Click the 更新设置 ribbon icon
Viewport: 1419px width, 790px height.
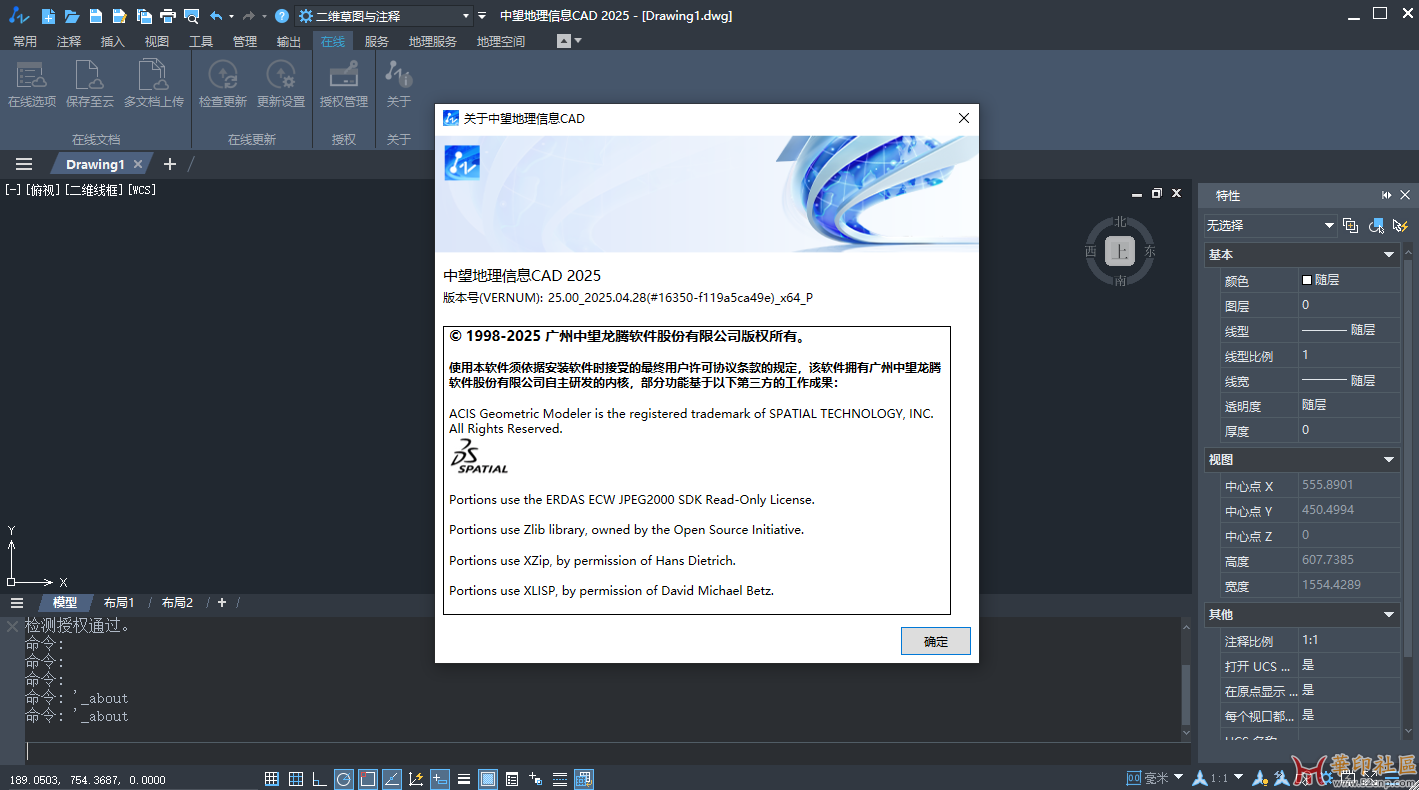point(281,84)
